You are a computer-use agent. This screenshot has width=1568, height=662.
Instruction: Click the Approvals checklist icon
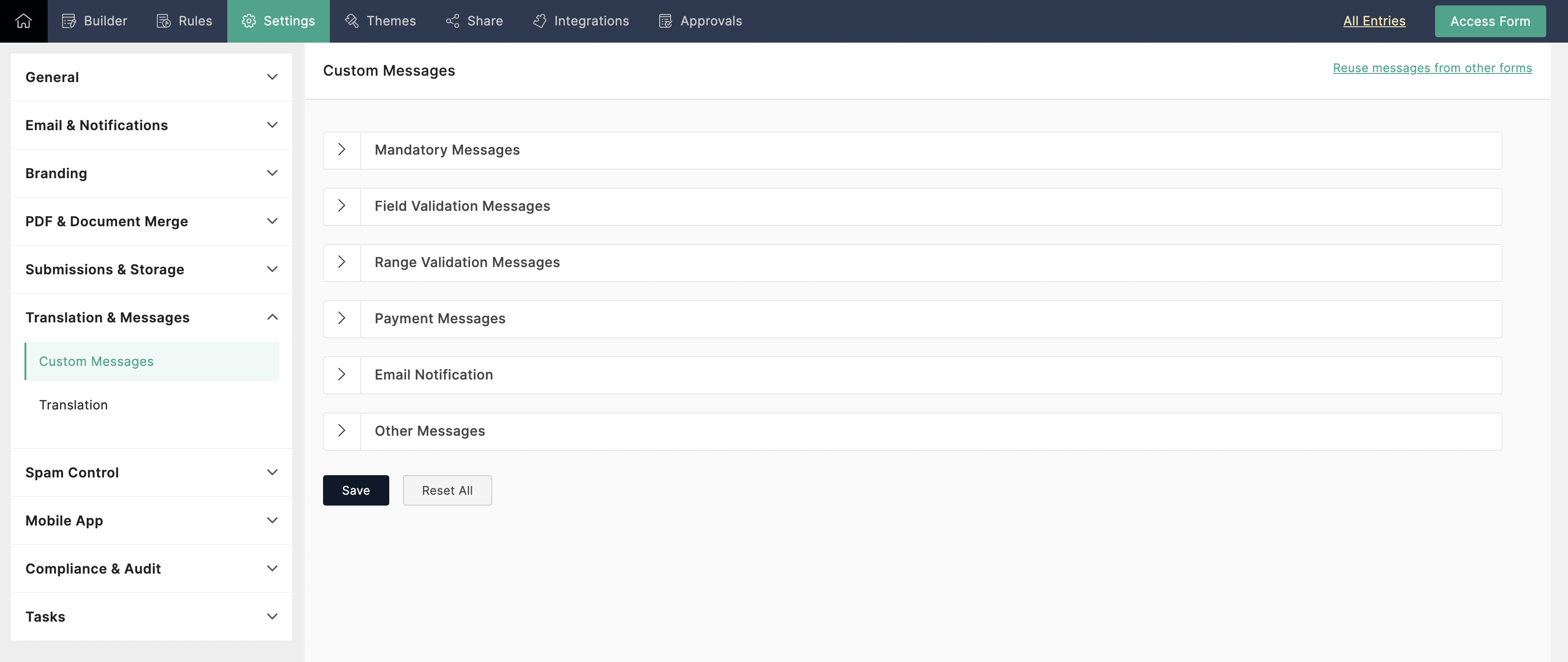pos(665,21)
